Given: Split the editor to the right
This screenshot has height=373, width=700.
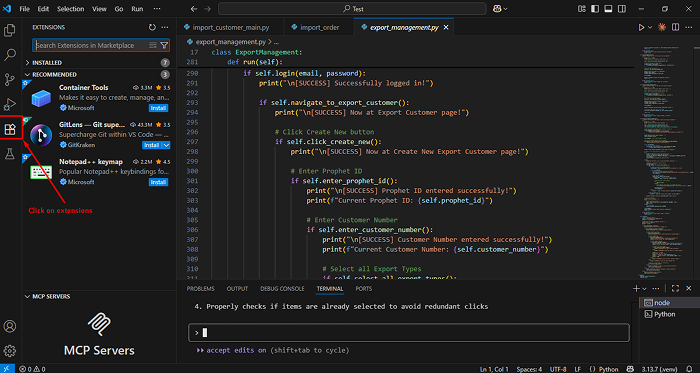Looking at the screenshot, I should tap(676, 27).
